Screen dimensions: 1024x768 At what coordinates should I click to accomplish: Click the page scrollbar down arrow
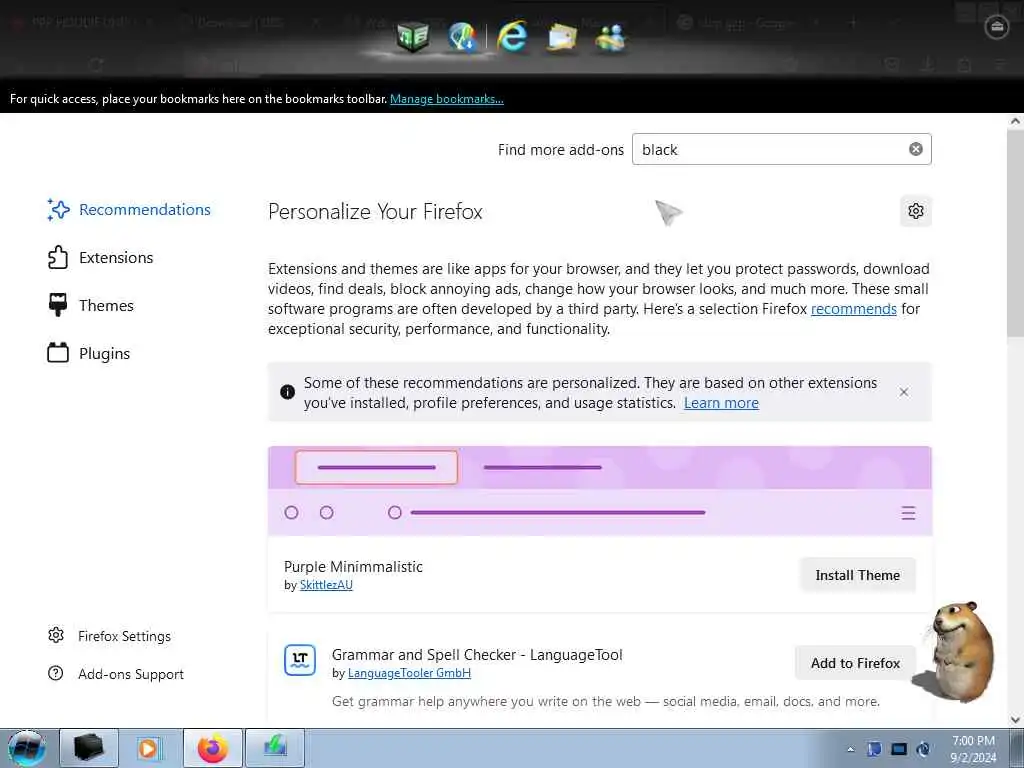(1015, 720)
